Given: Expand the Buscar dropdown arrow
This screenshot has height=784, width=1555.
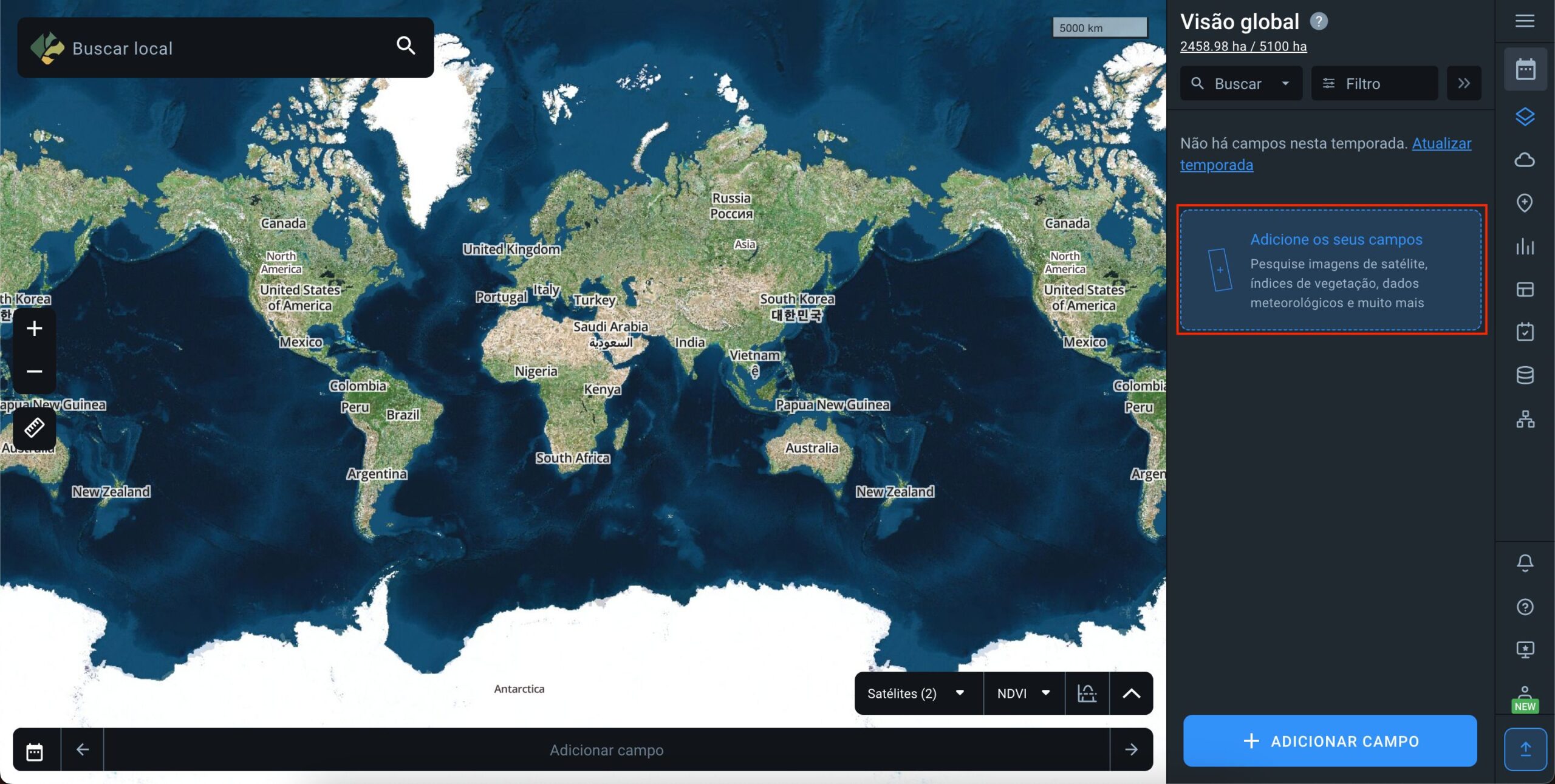Looking at the screenshot, I should point(1285,83).
